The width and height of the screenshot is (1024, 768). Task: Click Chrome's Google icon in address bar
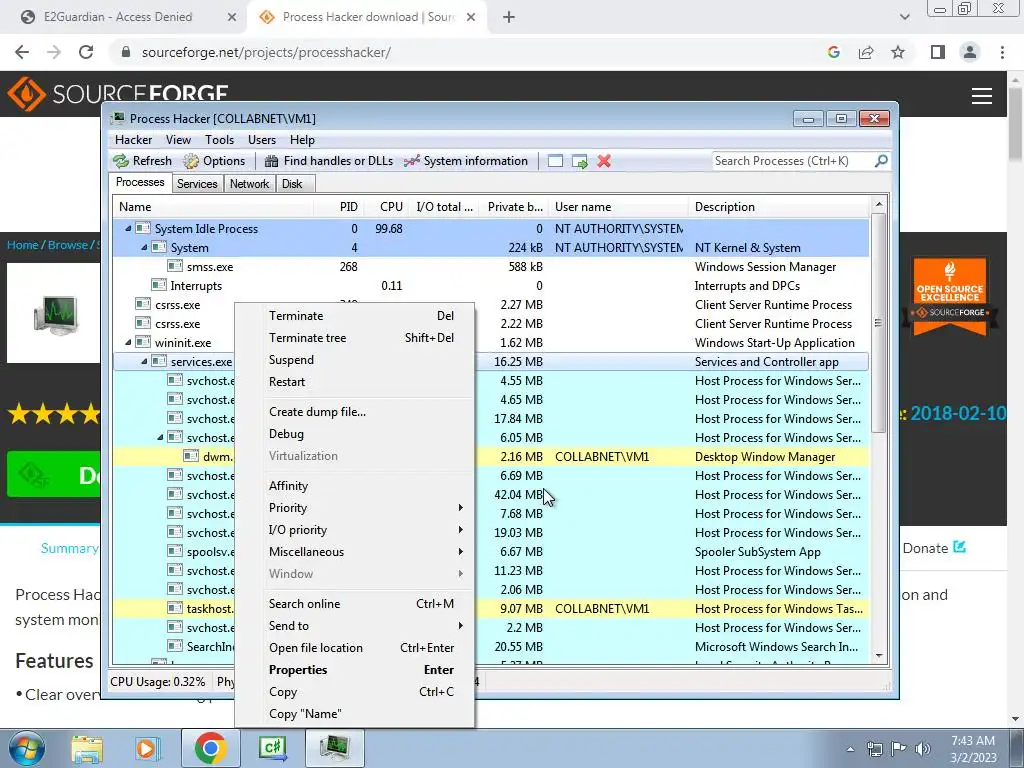point(833,52)
